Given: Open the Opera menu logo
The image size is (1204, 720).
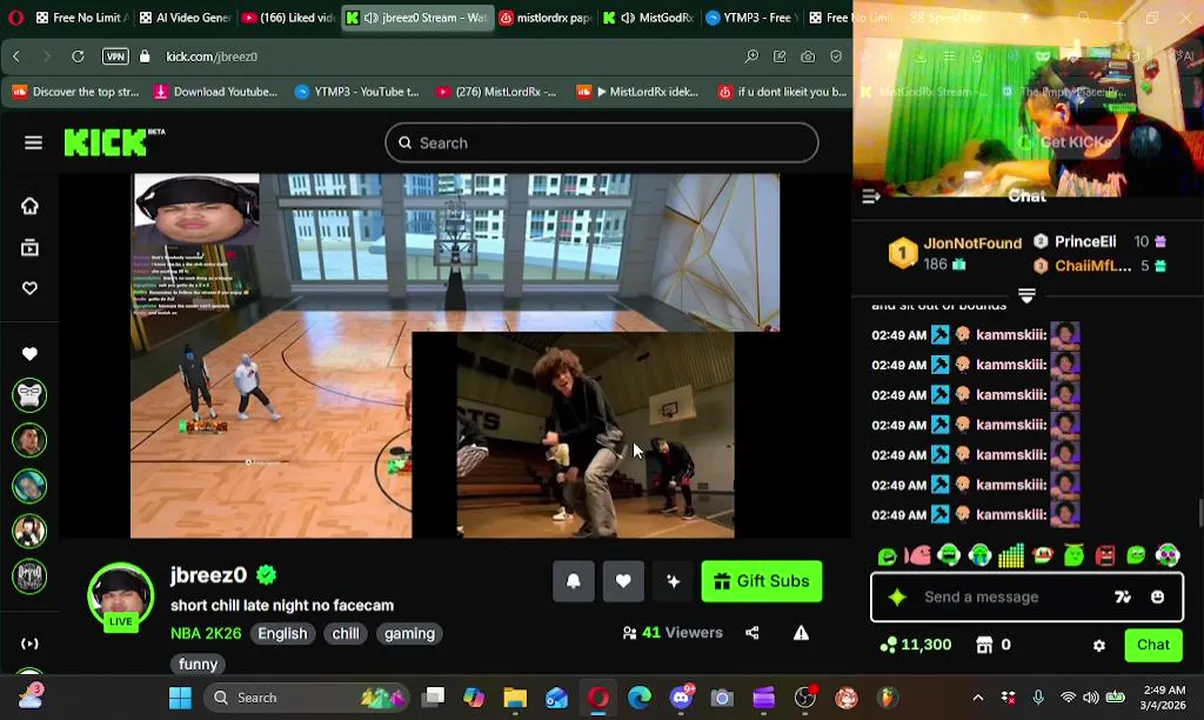Looking at the screenshot, I should click(16, 18).
